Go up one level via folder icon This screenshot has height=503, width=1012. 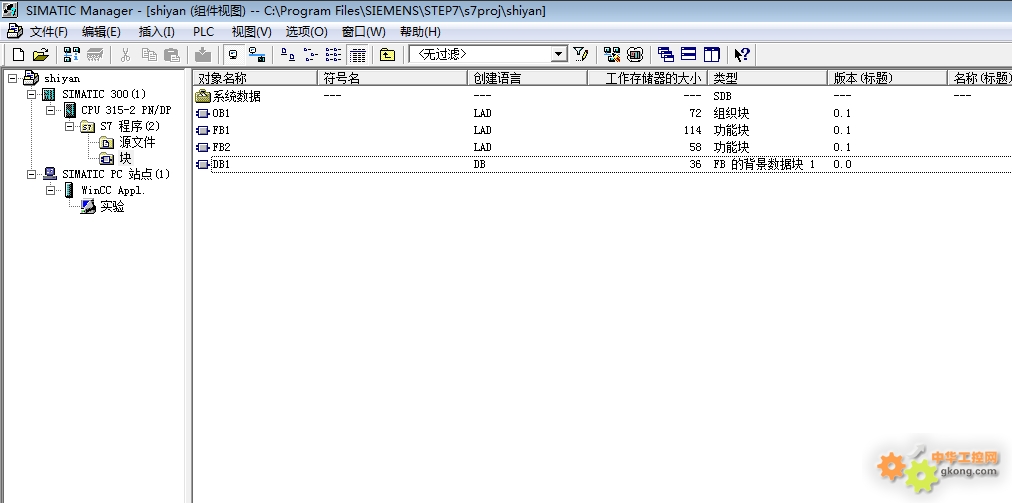pyautogui.click(x=387, y=55)
